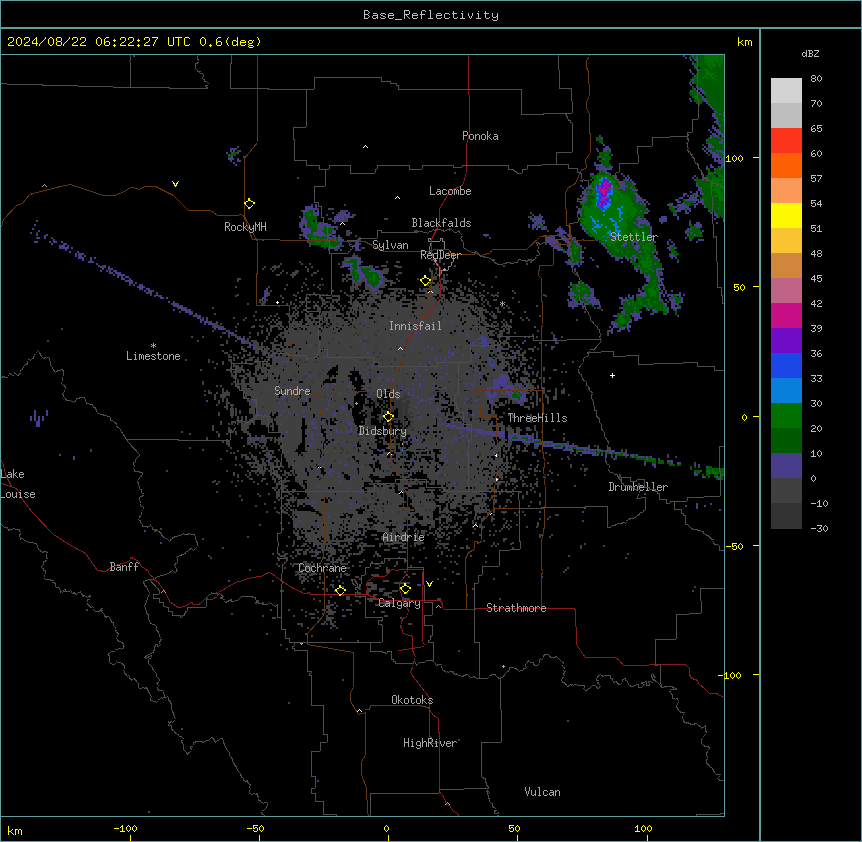The height and width of the screenshot is (842, 862).
Task: Click the yellow diamond marker near RockyMH
Action: click(x=250, y=204)
